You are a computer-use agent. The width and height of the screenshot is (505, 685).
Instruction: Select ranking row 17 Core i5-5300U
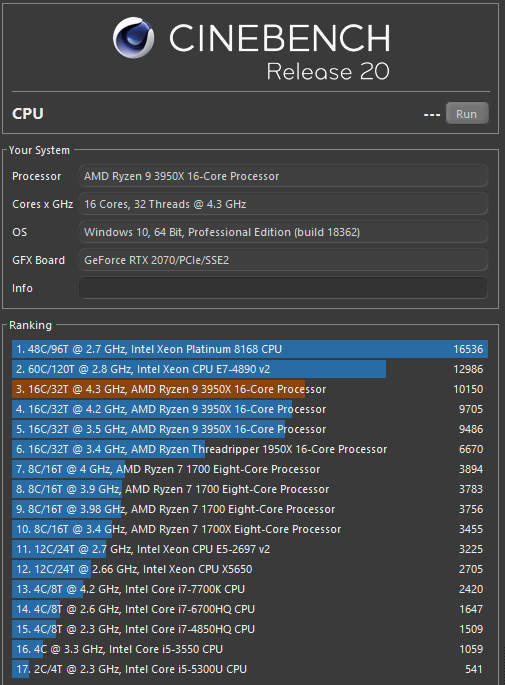point(250,669)
